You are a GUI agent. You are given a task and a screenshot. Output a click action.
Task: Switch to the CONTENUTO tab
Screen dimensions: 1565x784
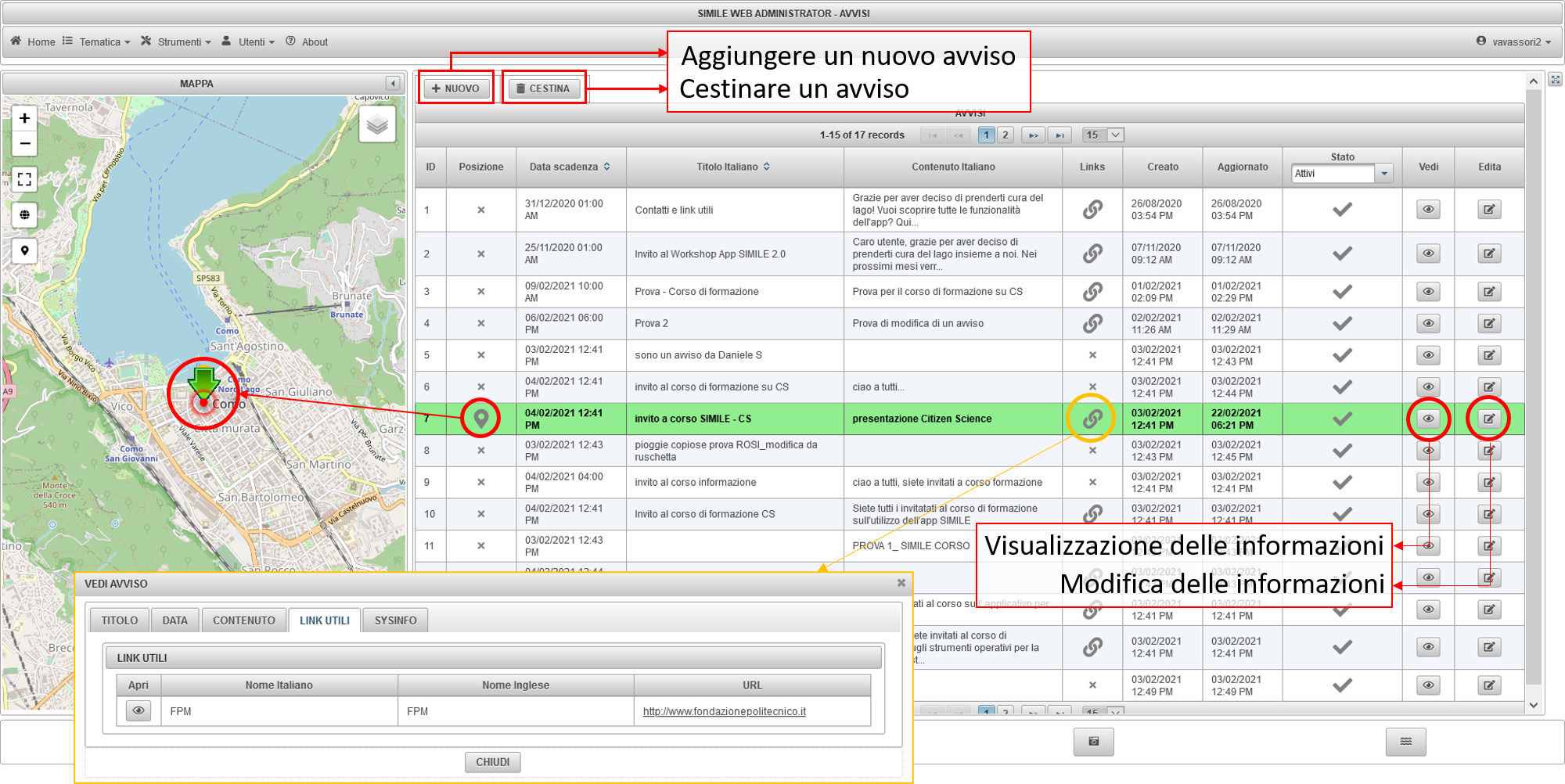tap(244, 620)
